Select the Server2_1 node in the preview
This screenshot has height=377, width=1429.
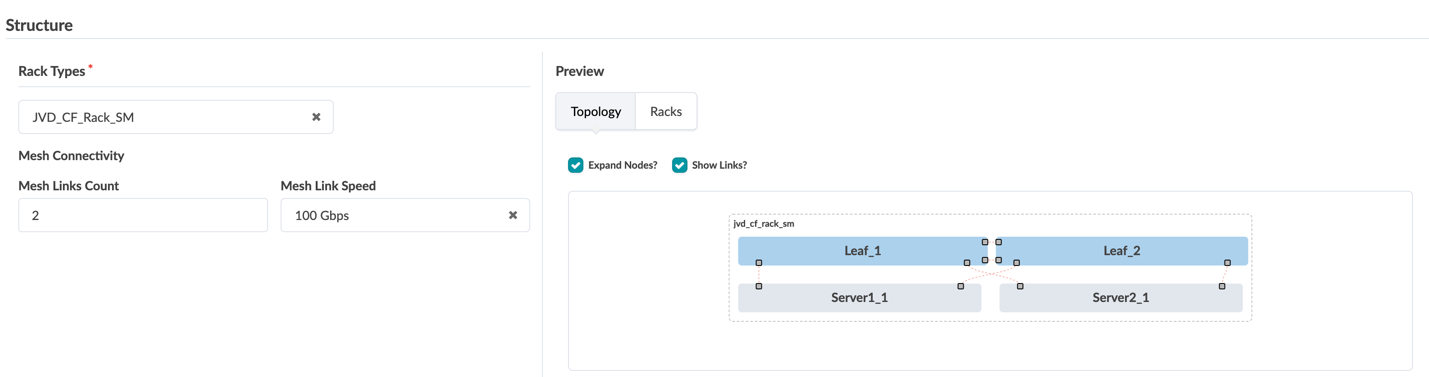[1121, 298]
